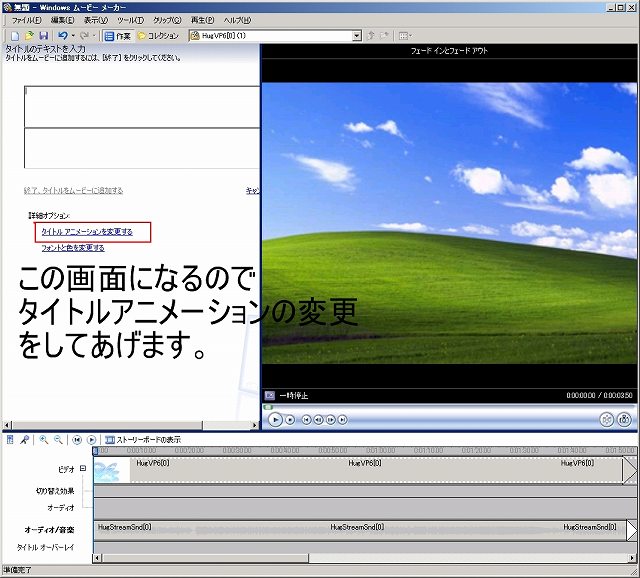
Task: Click the monitor icon beside 一時停止
Action: 270,396
